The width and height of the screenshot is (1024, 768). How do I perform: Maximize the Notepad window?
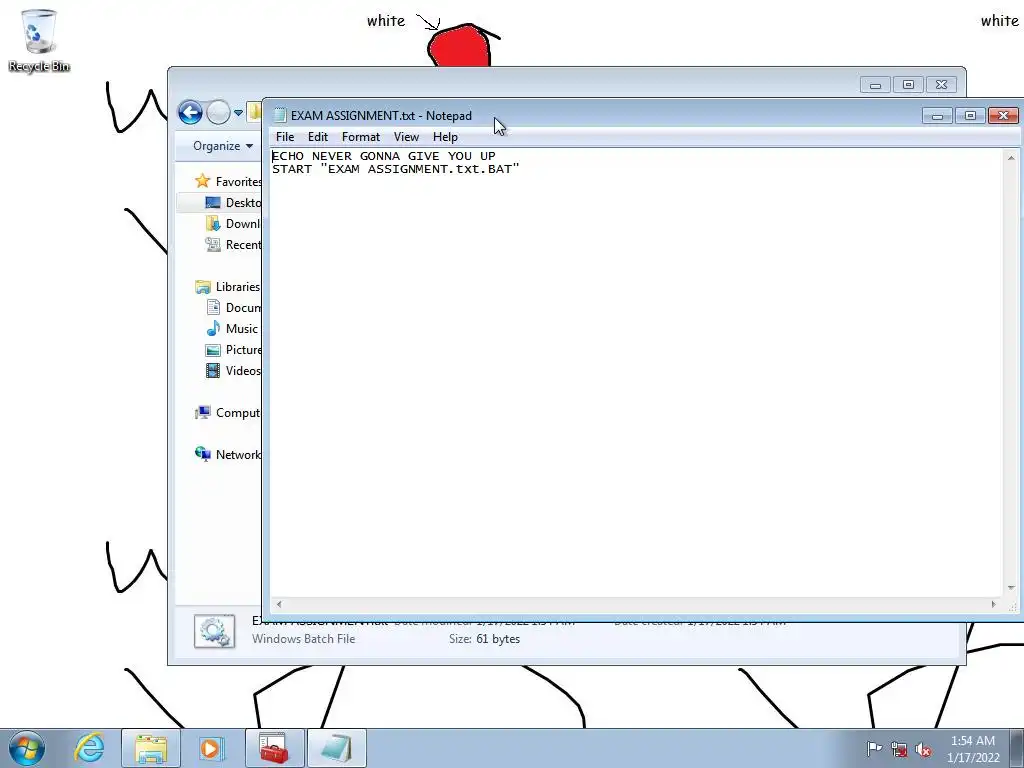click(970, 116)
